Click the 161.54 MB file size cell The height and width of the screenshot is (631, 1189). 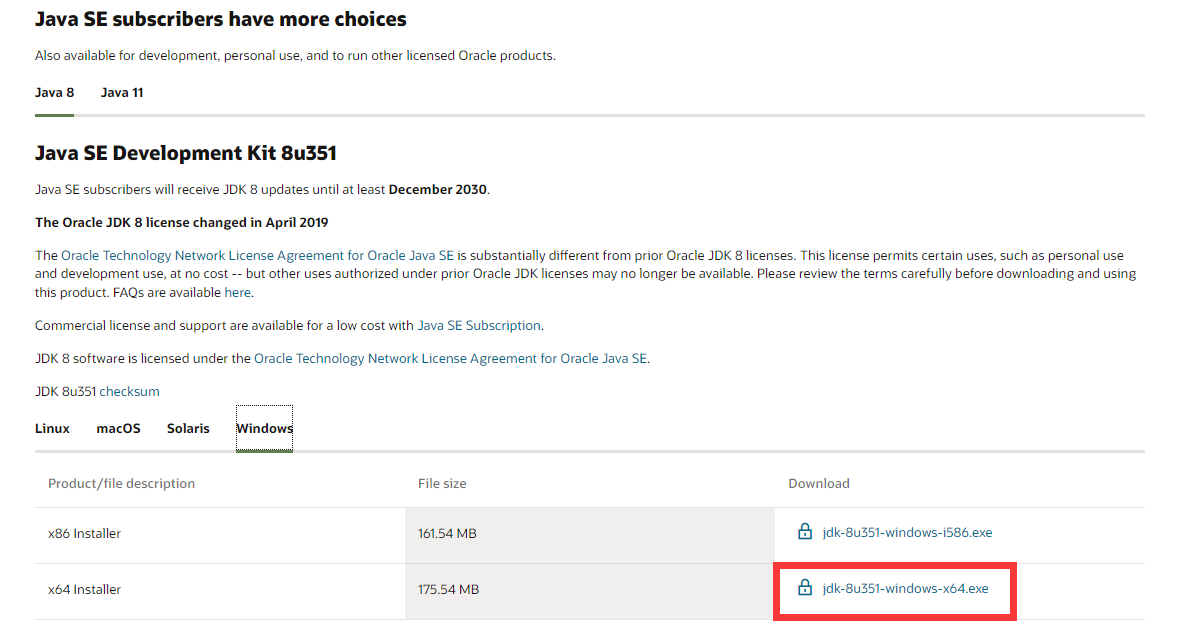point(447,534)
